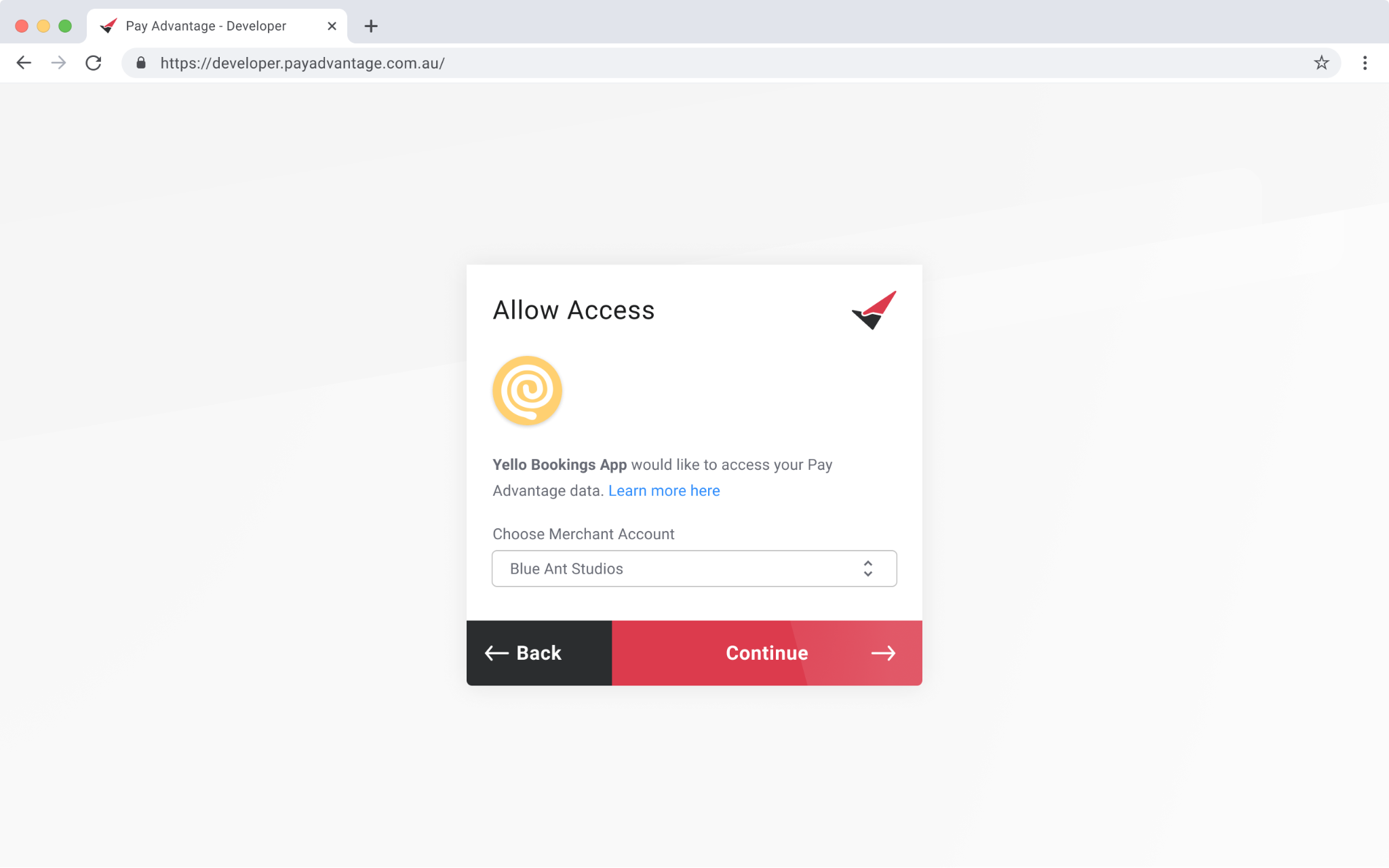
Task: Click the Yello Bookings App spiral logo
Action: [x=527, y=391]
